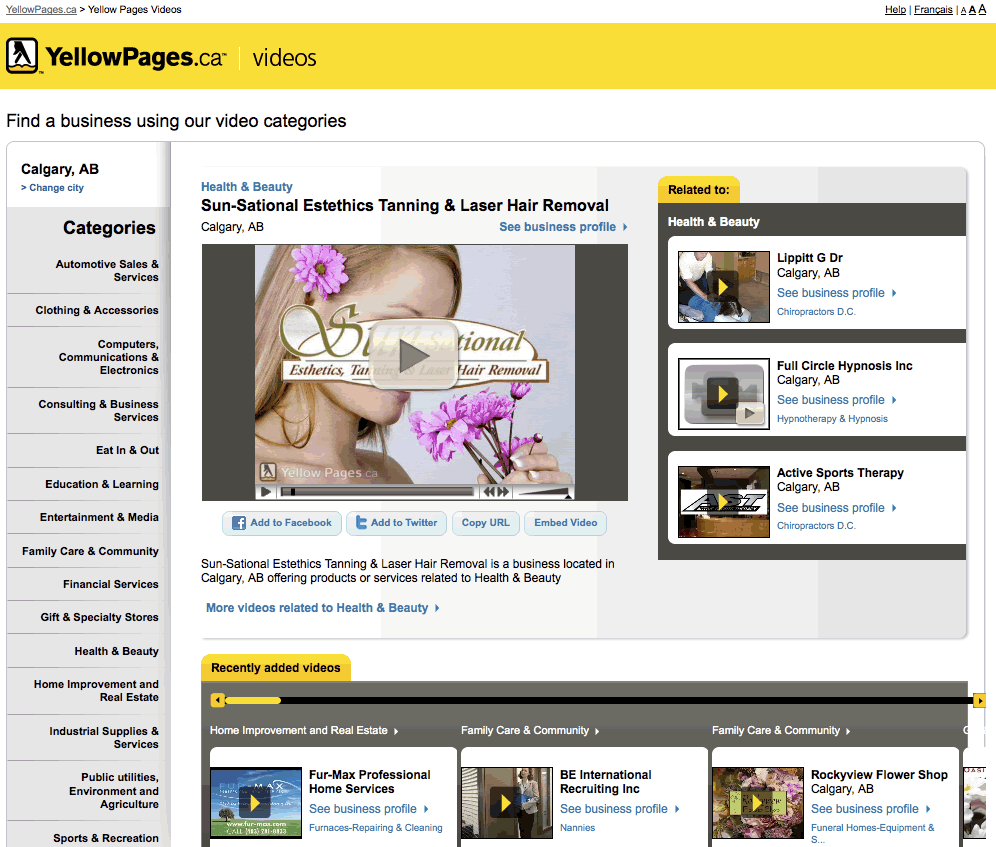Click the video progress seek bar

377,492
